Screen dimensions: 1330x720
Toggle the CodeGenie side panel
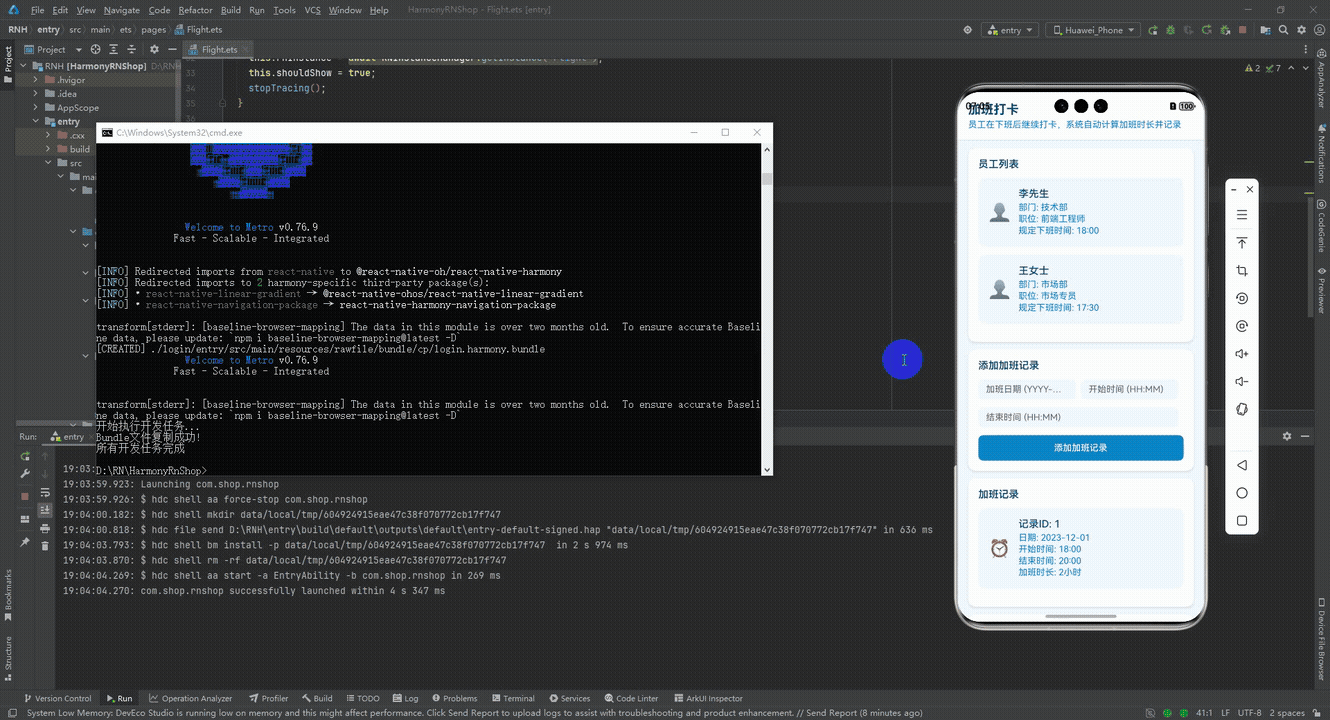1321,227
